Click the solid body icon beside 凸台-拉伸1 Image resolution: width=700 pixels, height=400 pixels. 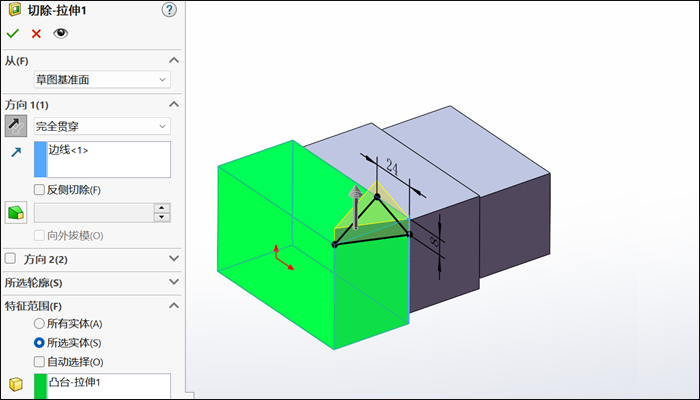[16, 384]
